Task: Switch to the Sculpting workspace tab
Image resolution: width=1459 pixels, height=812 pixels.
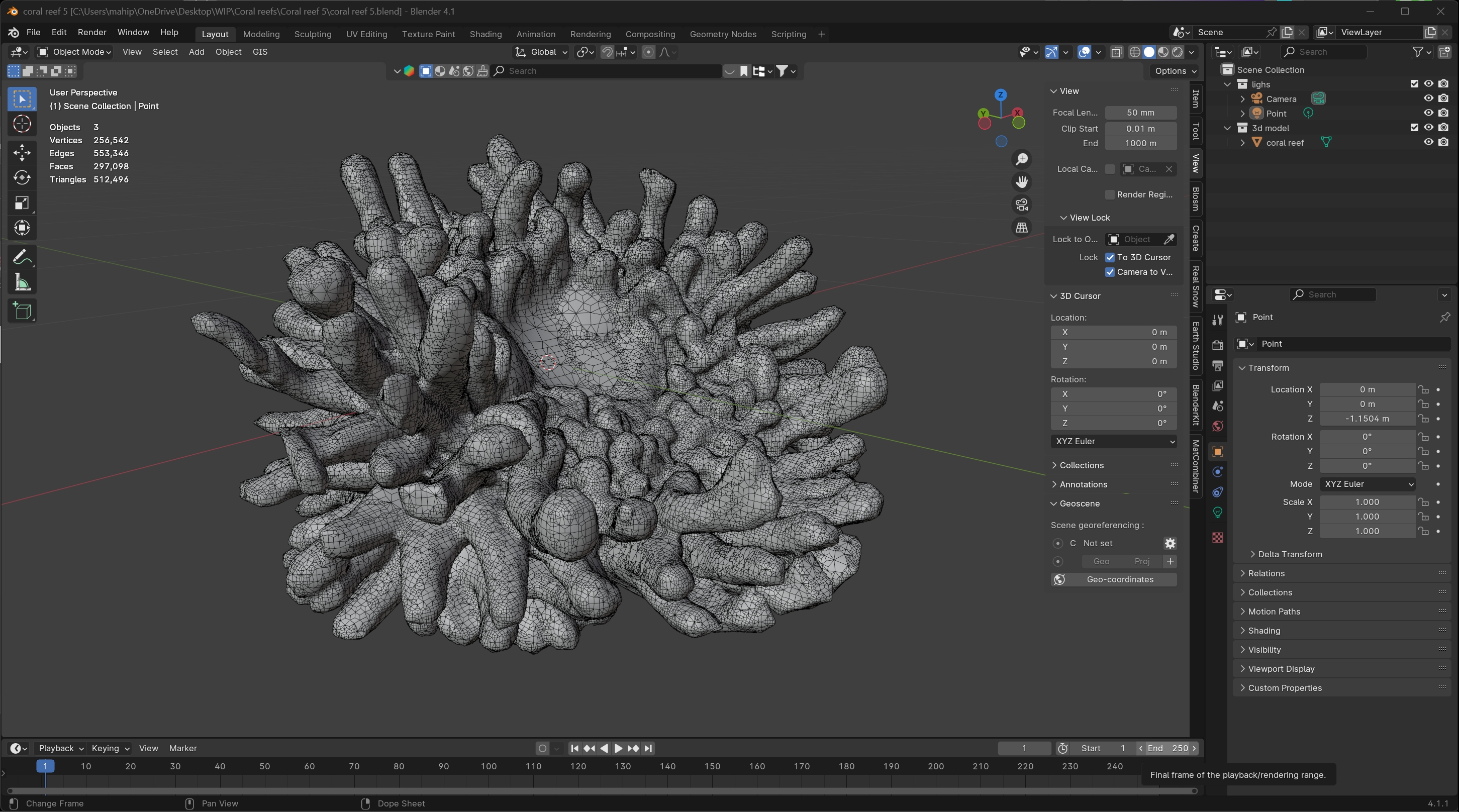Action: click(x=313, y=34)
